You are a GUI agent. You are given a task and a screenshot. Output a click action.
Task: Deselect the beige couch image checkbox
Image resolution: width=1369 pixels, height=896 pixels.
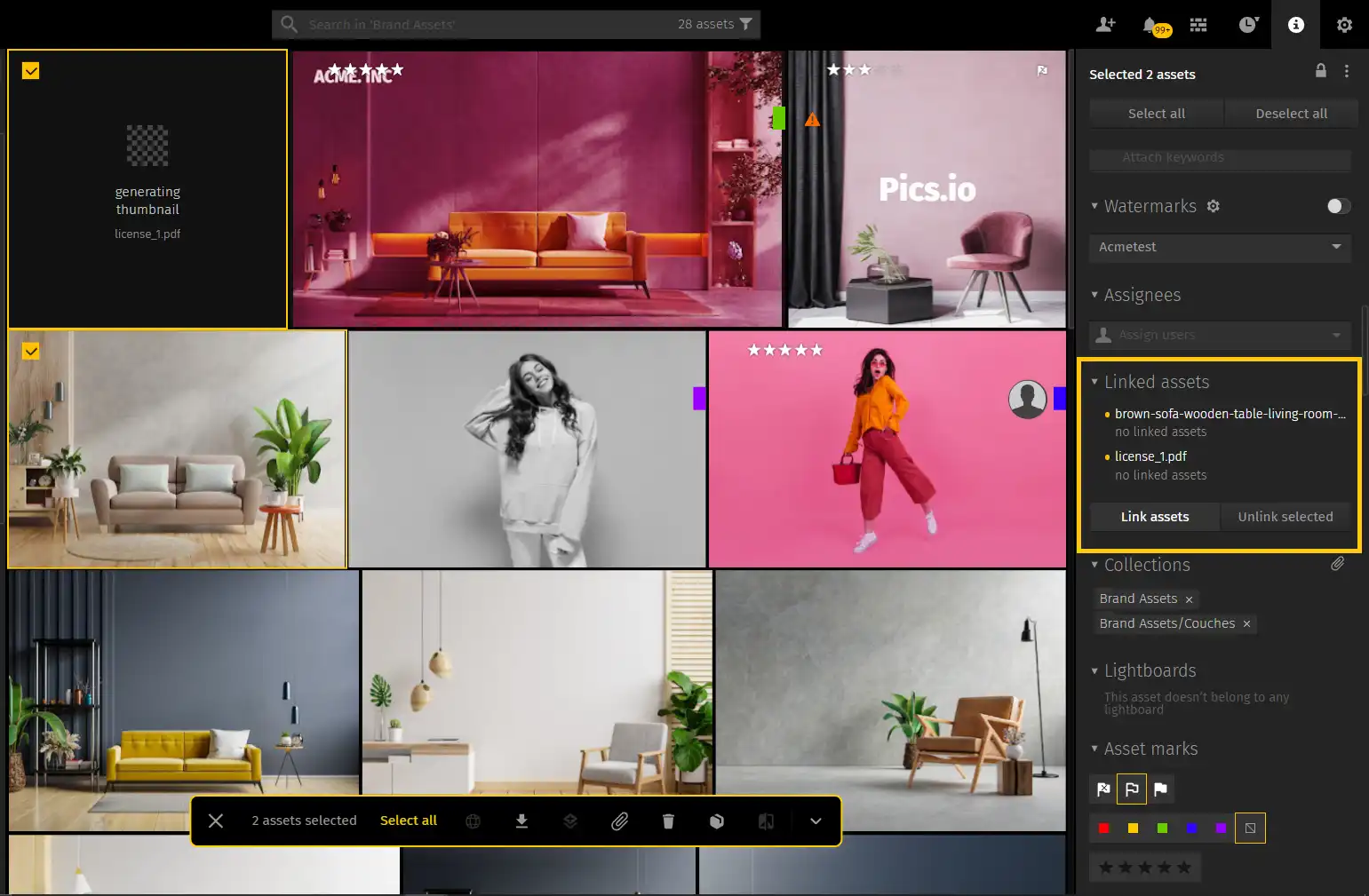[x=30, y=351]
